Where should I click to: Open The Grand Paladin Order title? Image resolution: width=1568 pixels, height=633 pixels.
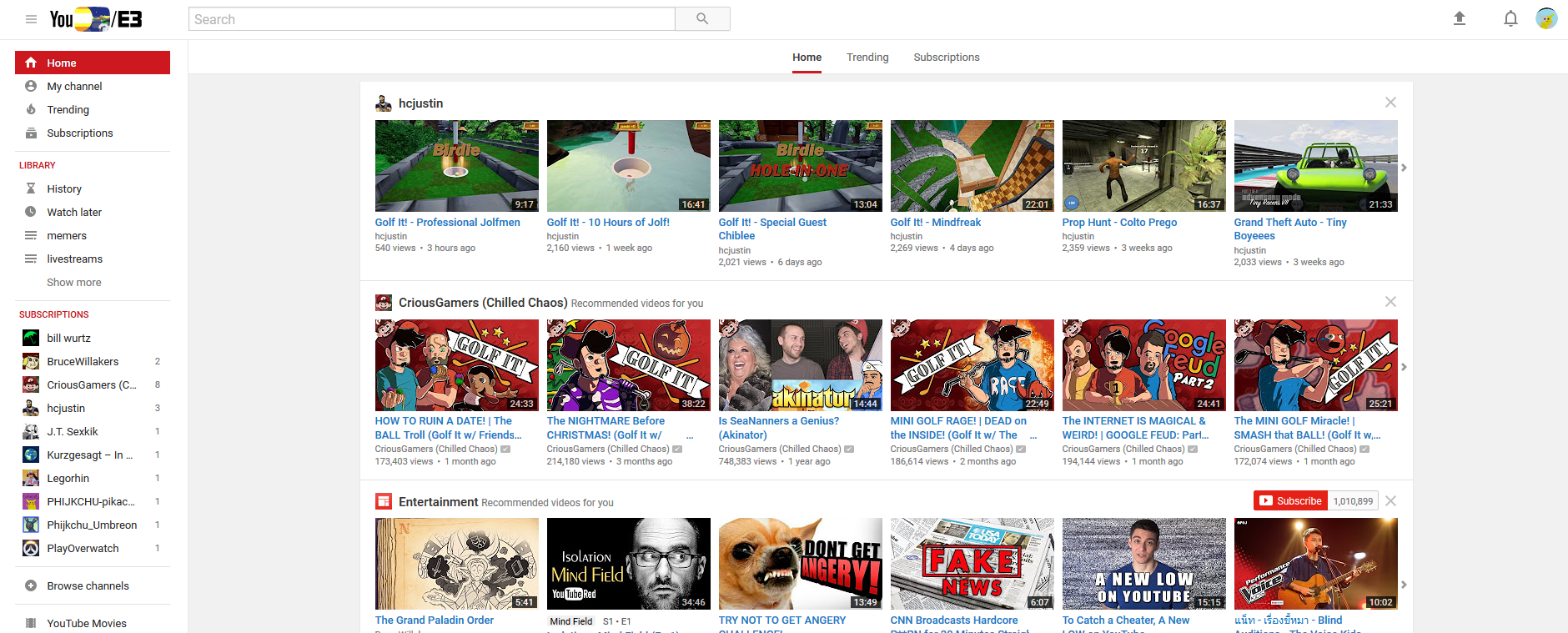point(435,620)
